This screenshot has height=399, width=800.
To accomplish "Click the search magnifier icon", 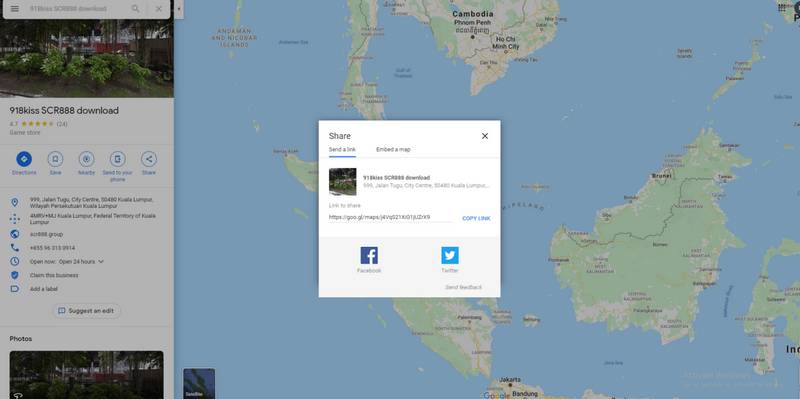I will 135,9.
